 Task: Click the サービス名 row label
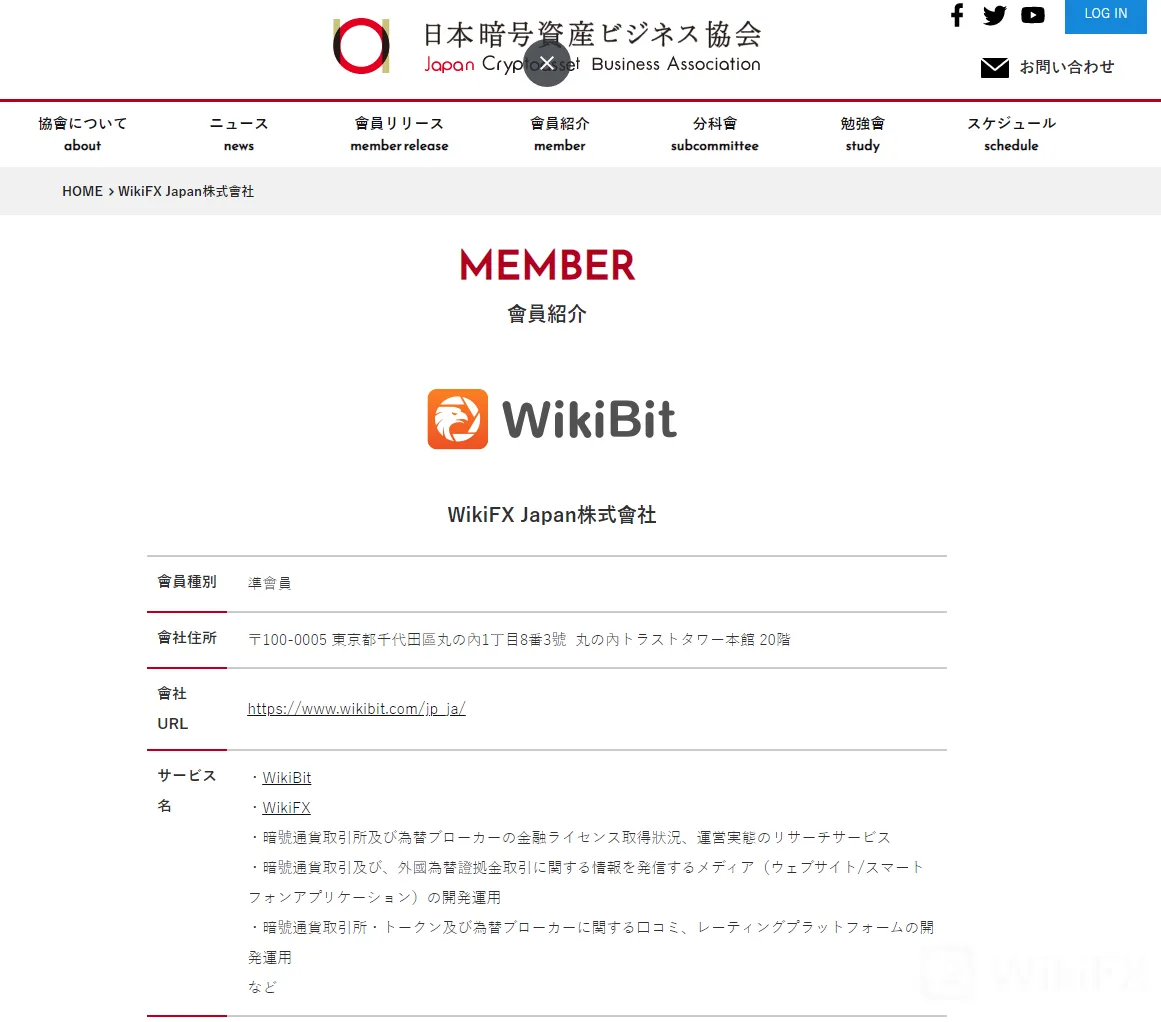(187, 791)
